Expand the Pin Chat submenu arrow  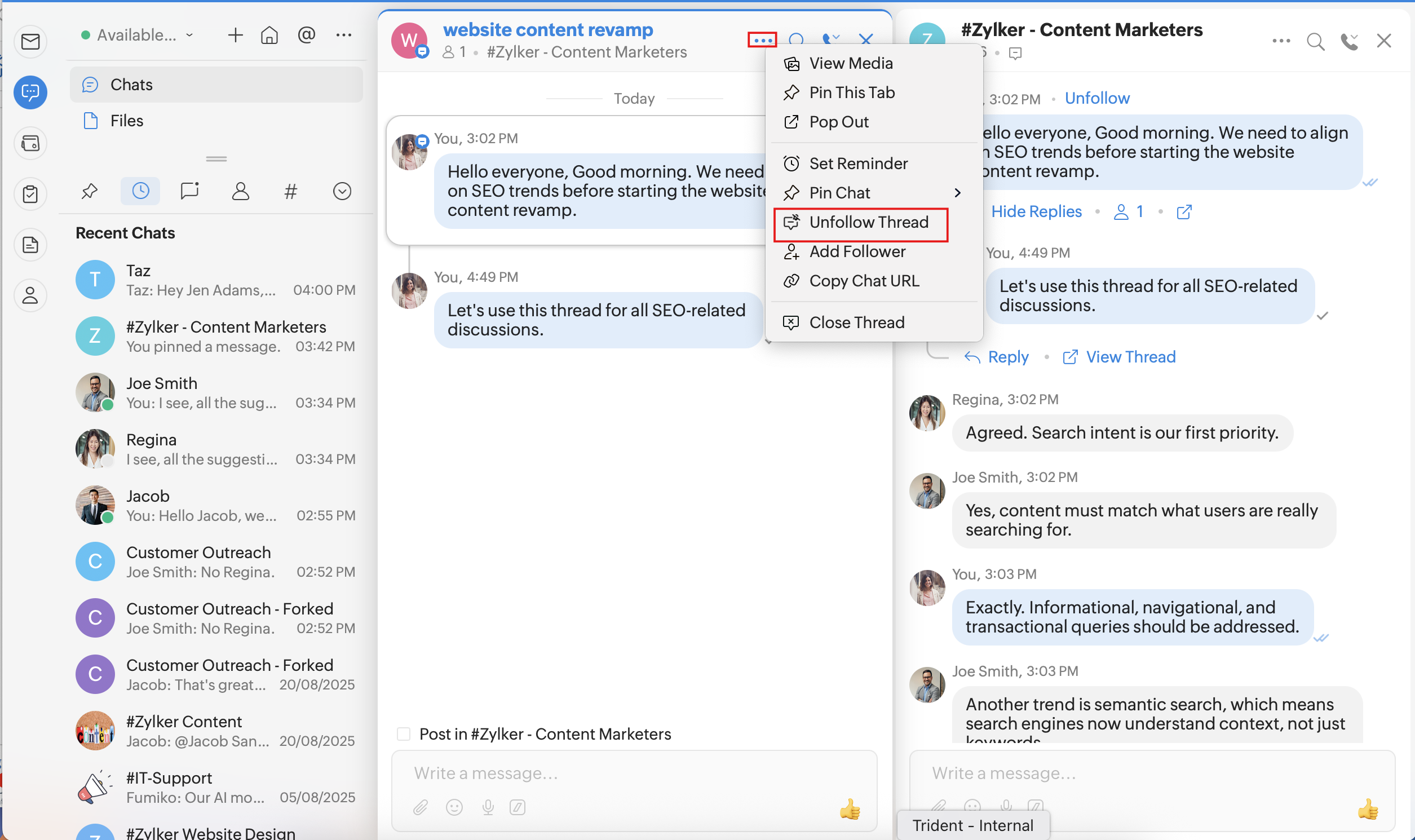(957, 193)
